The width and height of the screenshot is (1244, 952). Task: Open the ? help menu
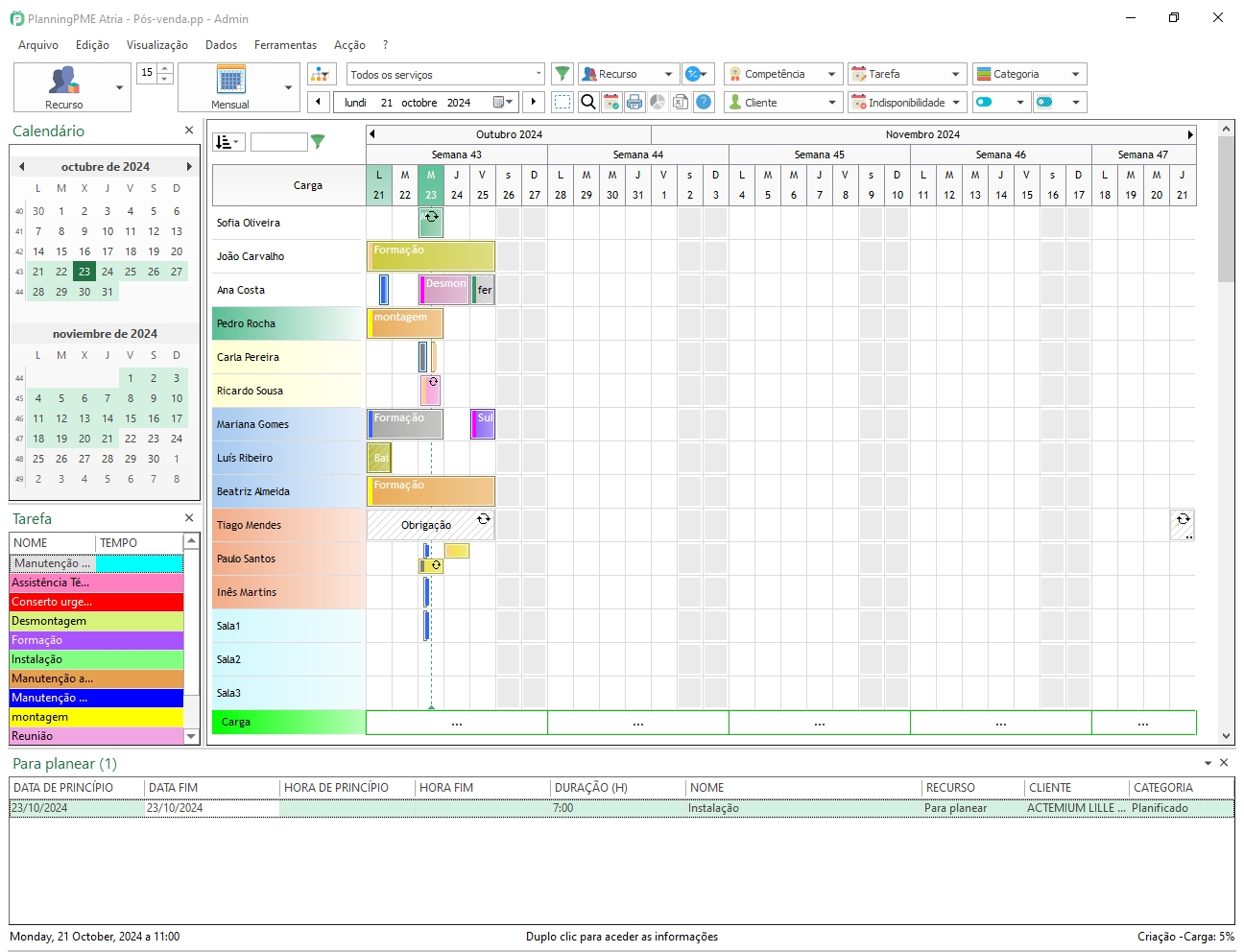(x=385, y=45)
